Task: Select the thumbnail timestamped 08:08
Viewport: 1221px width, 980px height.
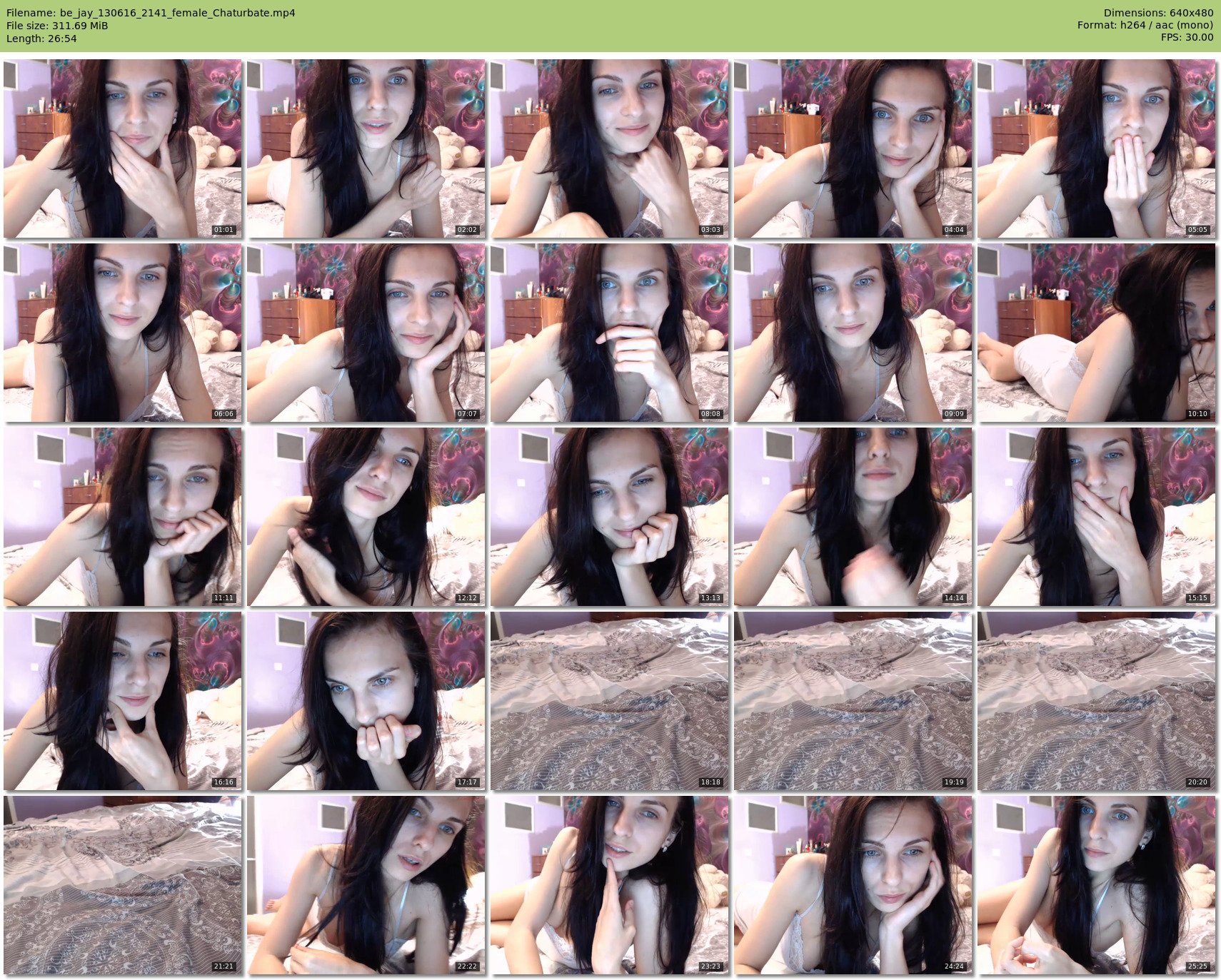Action: tap(609, 333)
